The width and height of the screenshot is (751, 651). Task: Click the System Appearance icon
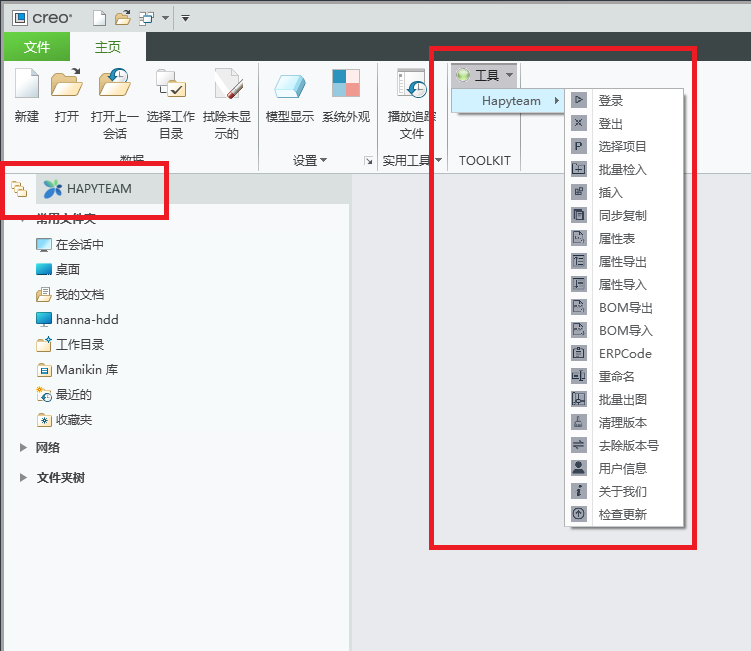pyautogui.click(x=346, y=87)
